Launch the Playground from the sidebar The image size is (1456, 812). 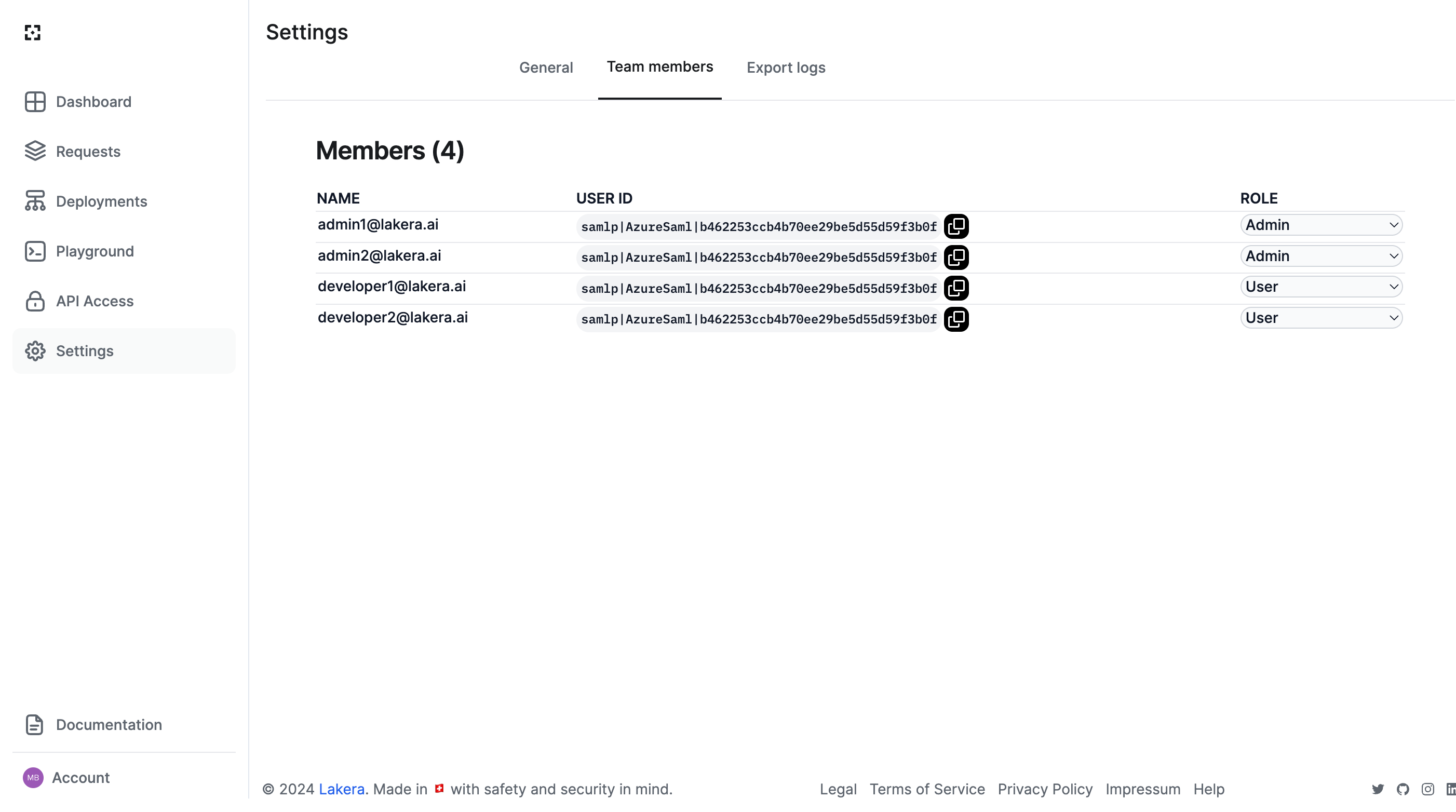[95, 251]
